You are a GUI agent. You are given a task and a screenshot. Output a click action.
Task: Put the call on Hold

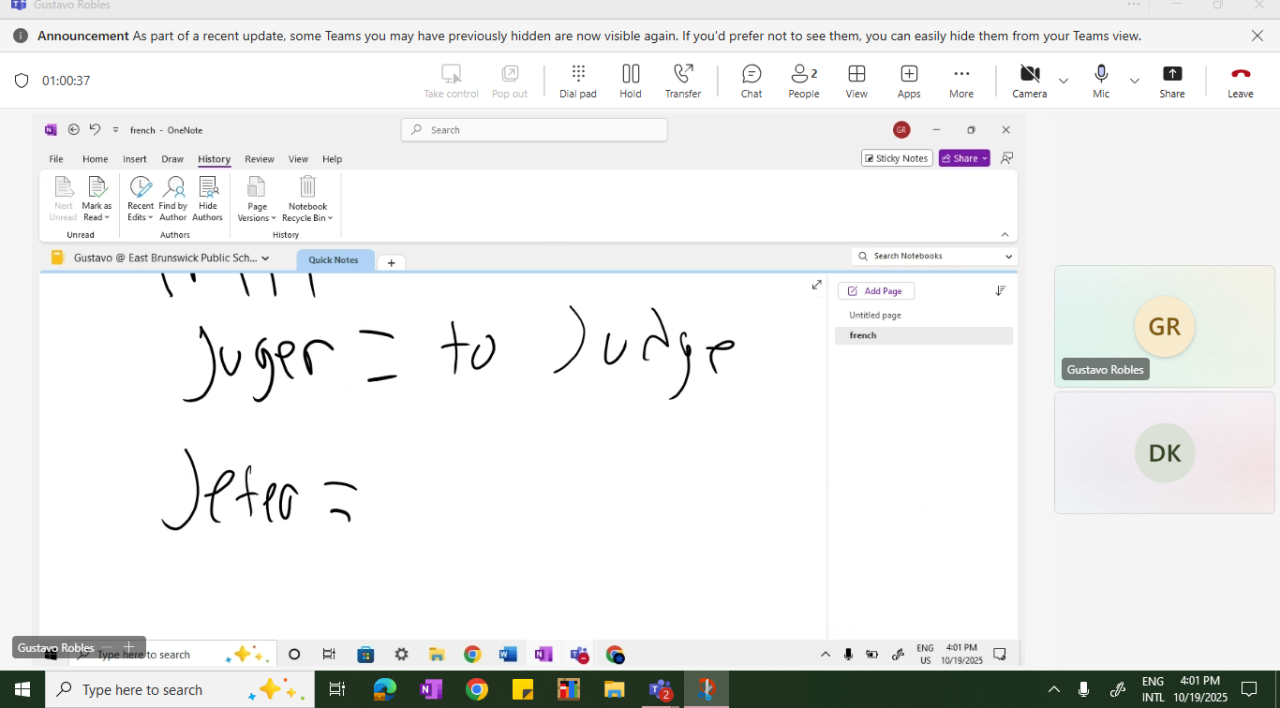tap(630, 81)
